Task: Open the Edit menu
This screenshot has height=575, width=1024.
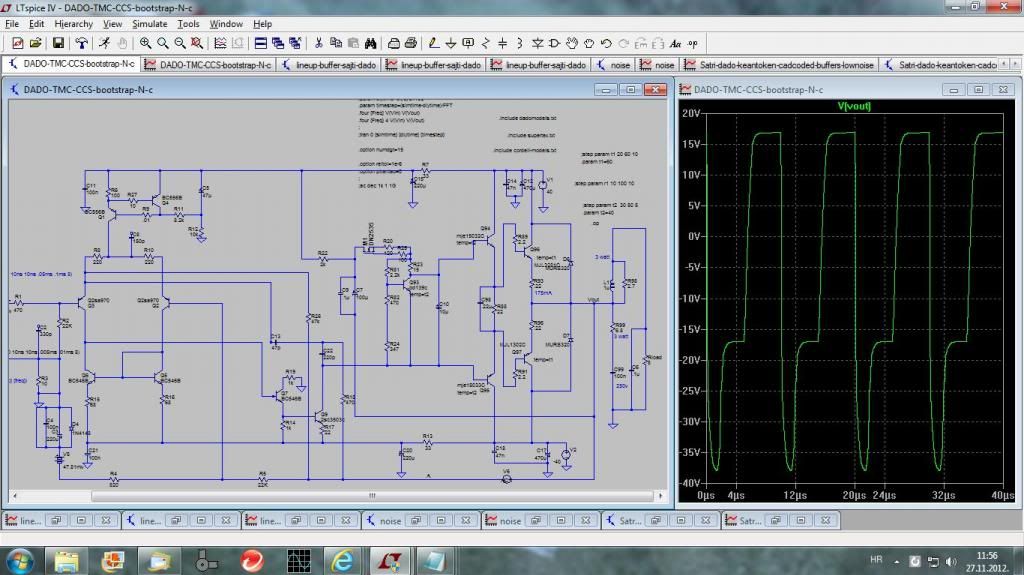Action: point(37,24)
